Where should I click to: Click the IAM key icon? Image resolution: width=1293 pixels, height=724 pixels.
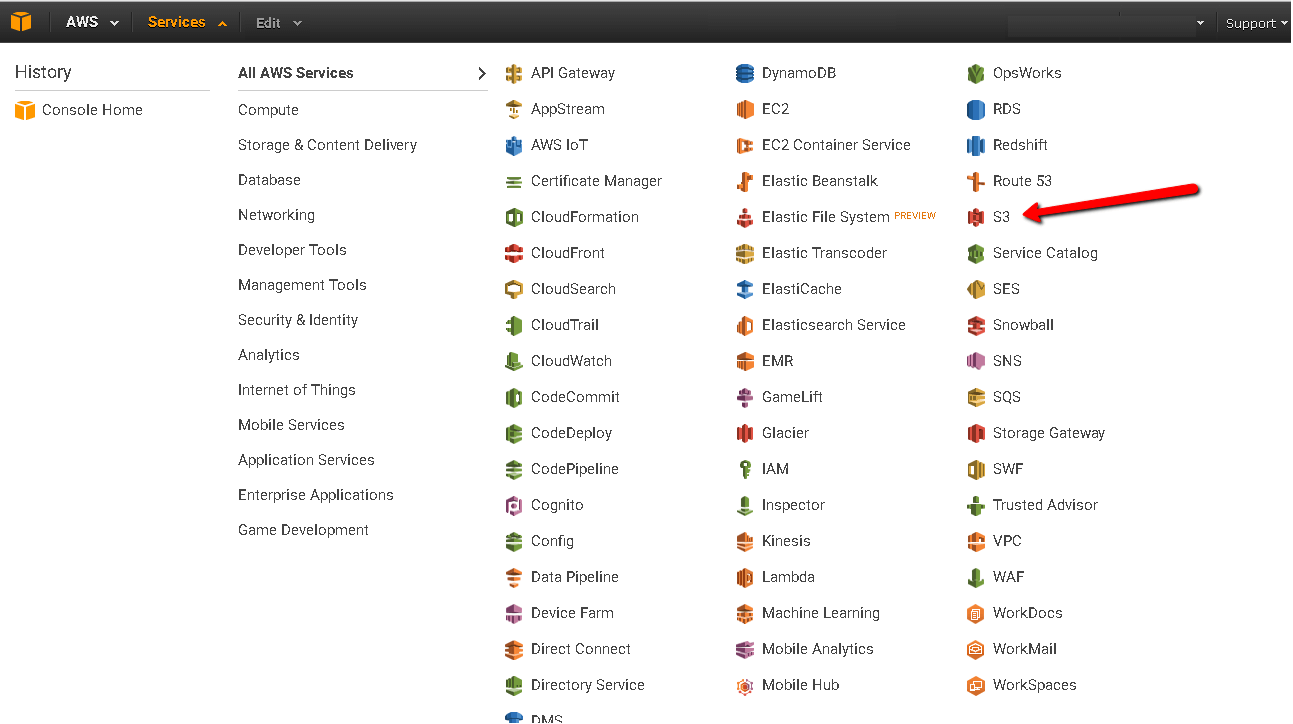[x=745, y=469]
